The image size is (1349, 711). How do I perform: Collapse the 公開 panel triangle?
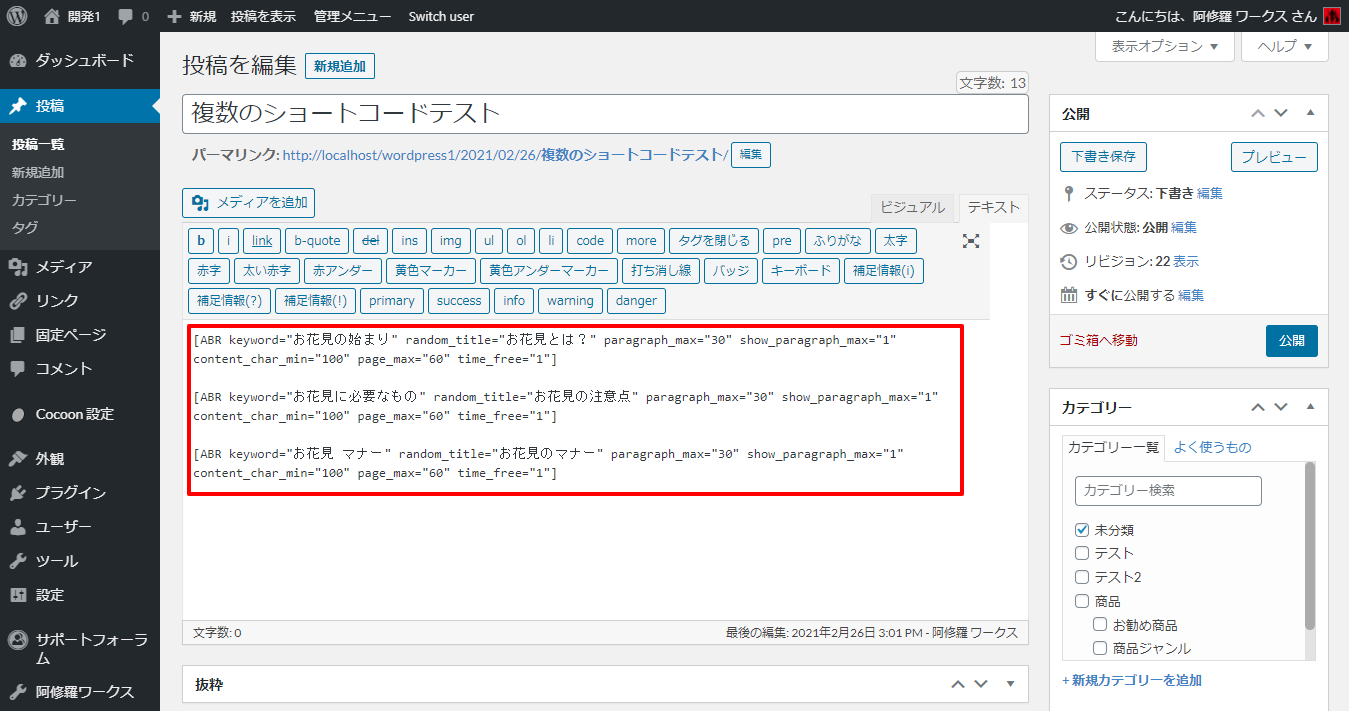[x=1311, y=114]
